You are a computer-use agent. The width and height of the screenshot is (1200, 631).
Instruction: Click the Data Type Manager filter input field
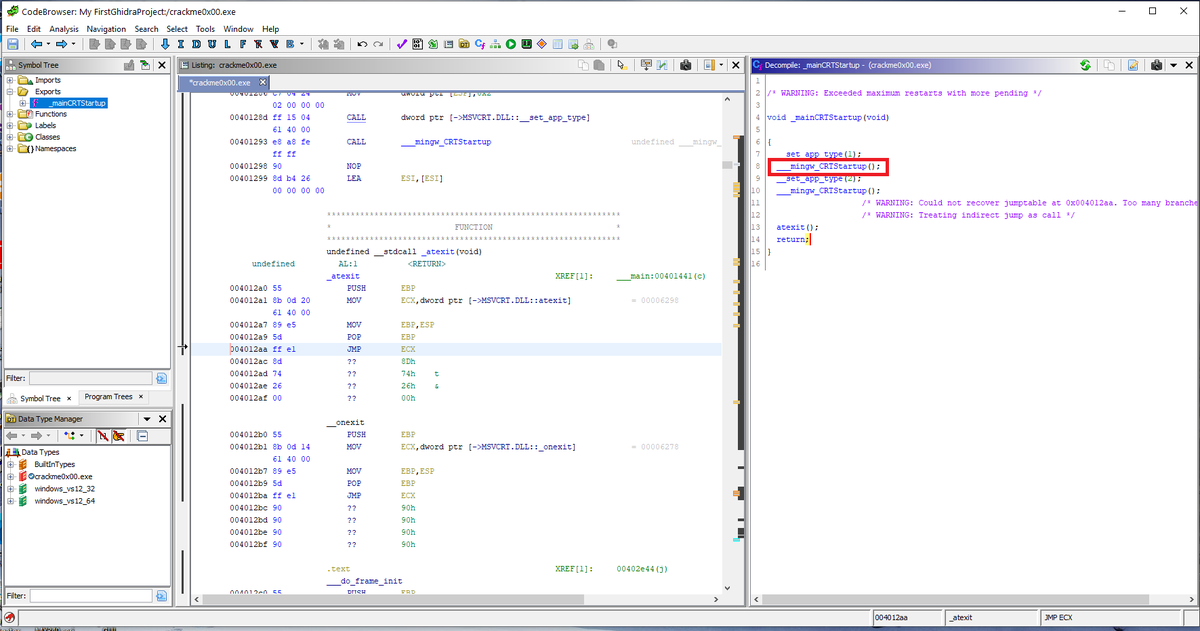pos(90,595)
